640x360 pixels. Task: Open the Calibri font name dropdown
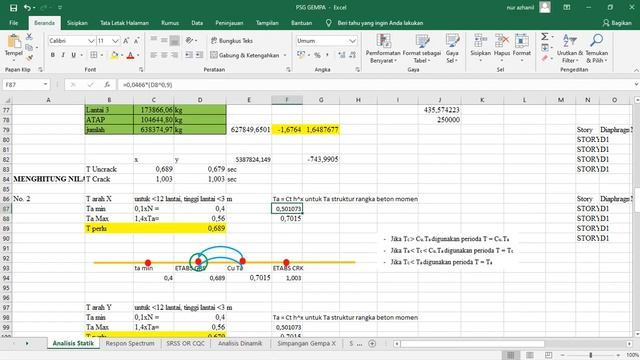point(91,41)
